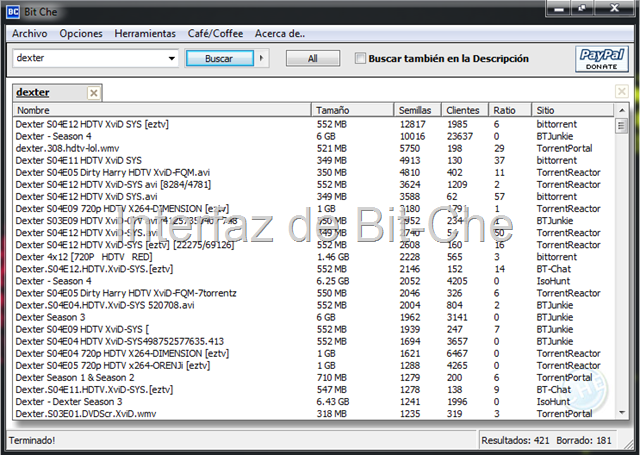
Task: Expand the arrow next to Buscar button
Action: (261, 58)
